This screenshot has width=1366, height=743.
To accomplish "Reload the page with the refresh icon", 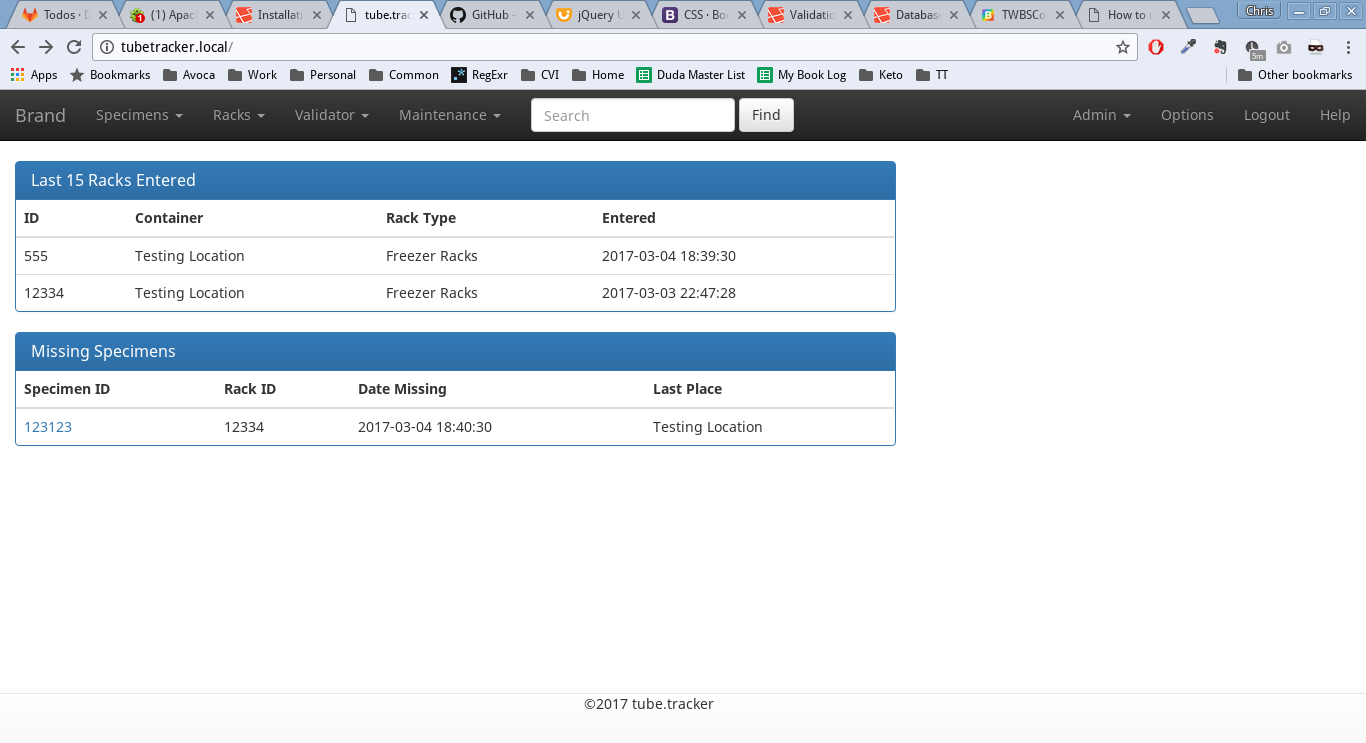I will pyautogui.click(x=74, y=47).
